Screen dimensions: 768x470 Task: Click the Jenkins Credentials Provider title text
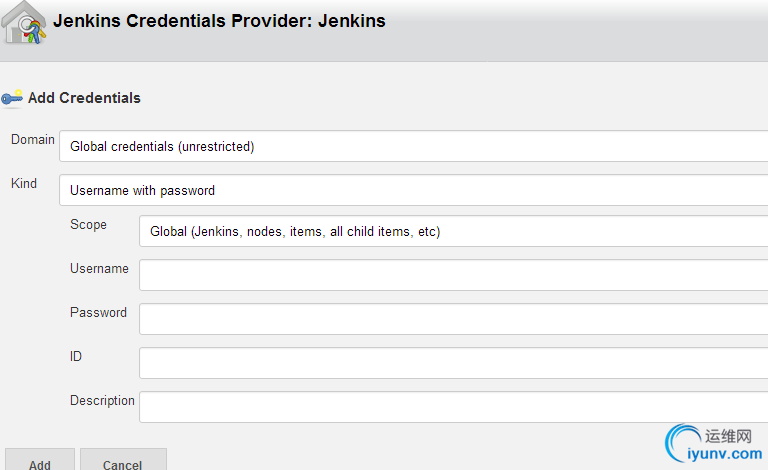219,21
